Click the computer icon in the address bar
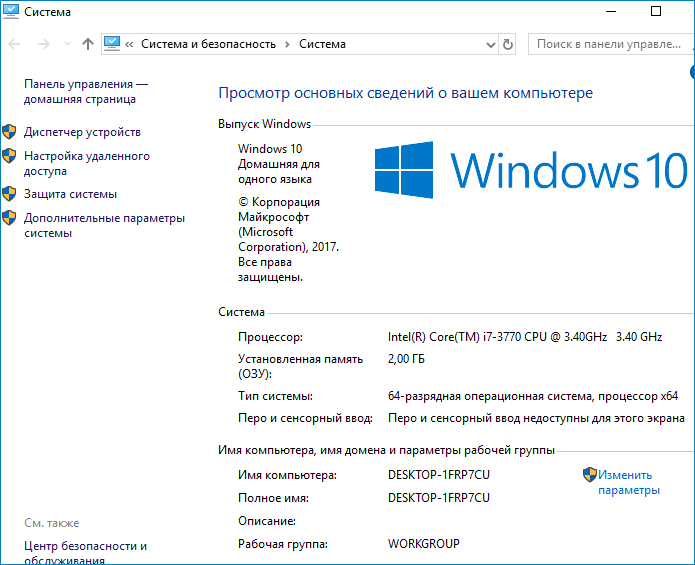 tap(112, 44)
